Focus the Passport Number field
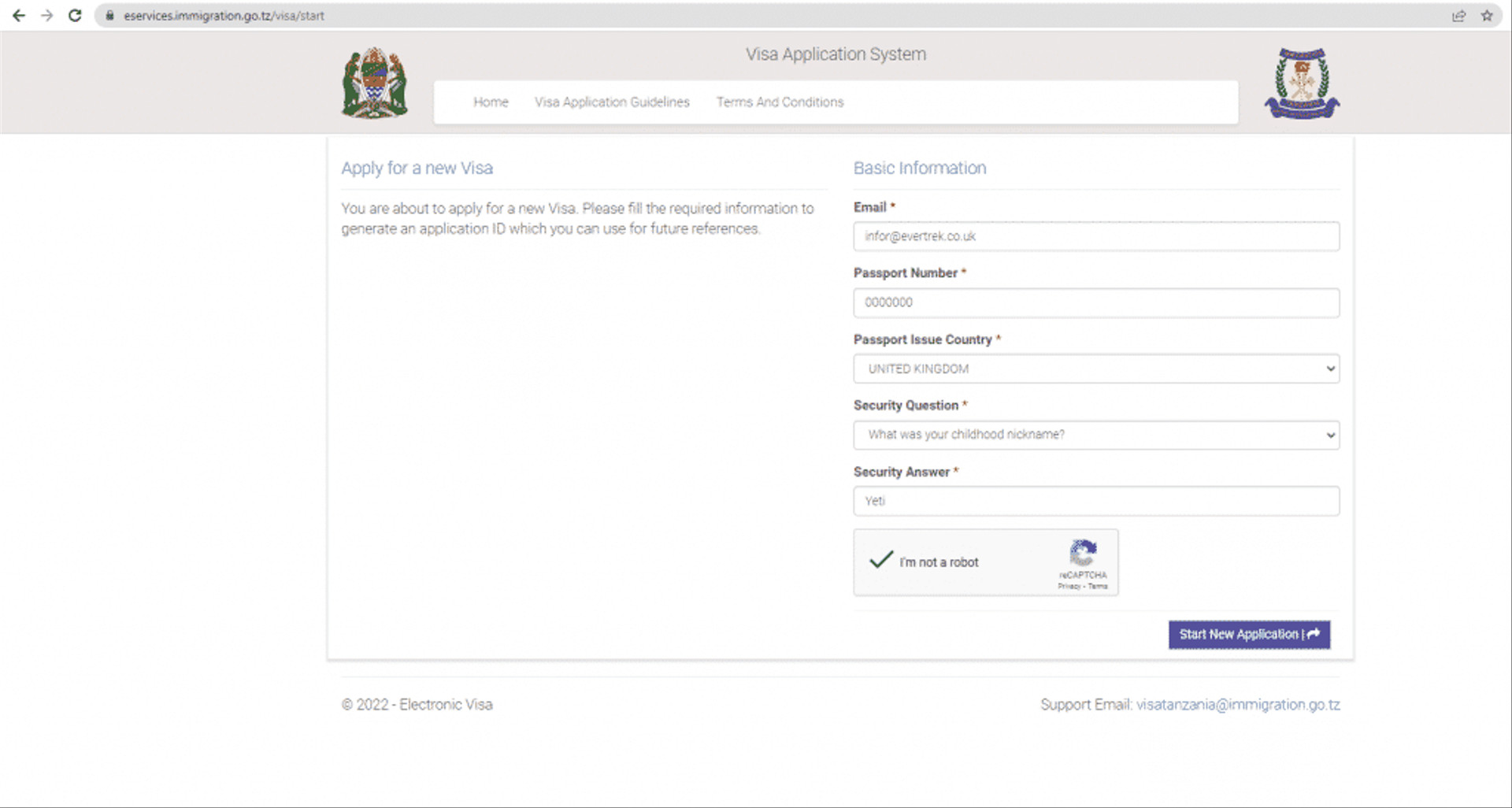1512x808 pixels. coord(1096,302)
